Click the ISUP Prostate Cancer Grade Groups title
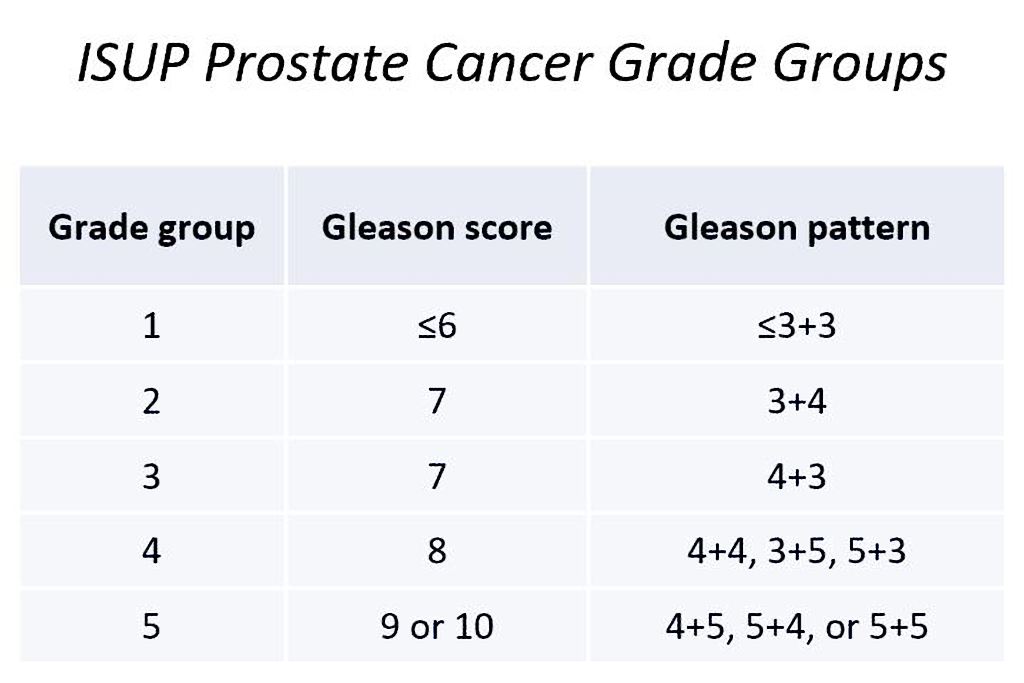 point(512,63)
